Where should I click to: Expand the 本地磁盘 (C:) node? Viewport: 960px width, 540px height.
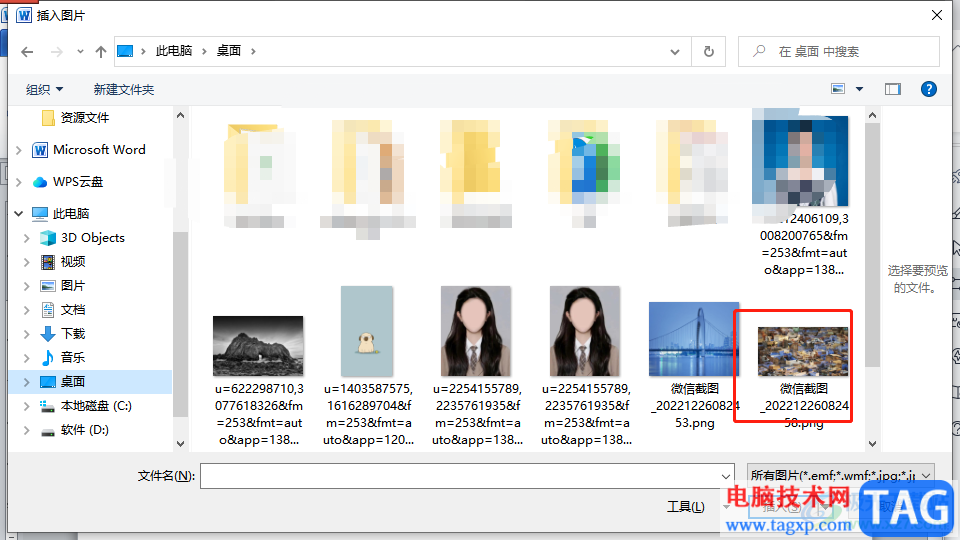(x=26, y=406)
